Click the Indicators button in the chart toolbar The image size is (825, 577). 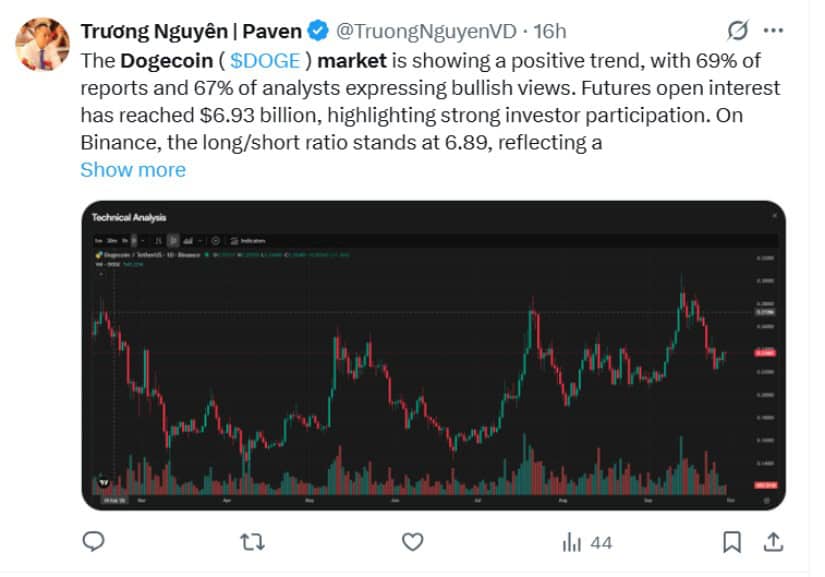[246, 241]
